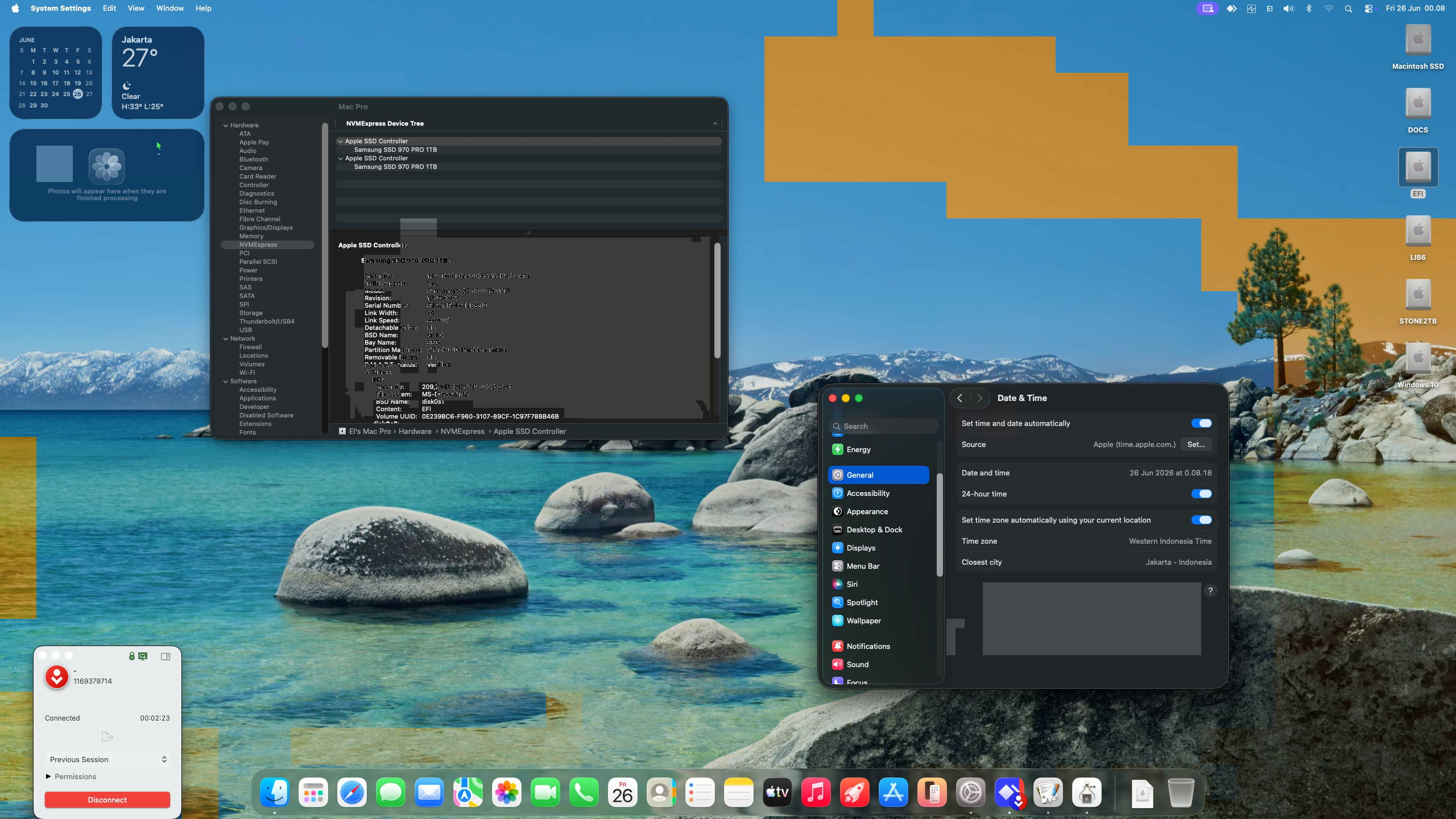Click the Set... source button
The height and width of the screenshot is (819, 1456).
1196,444
